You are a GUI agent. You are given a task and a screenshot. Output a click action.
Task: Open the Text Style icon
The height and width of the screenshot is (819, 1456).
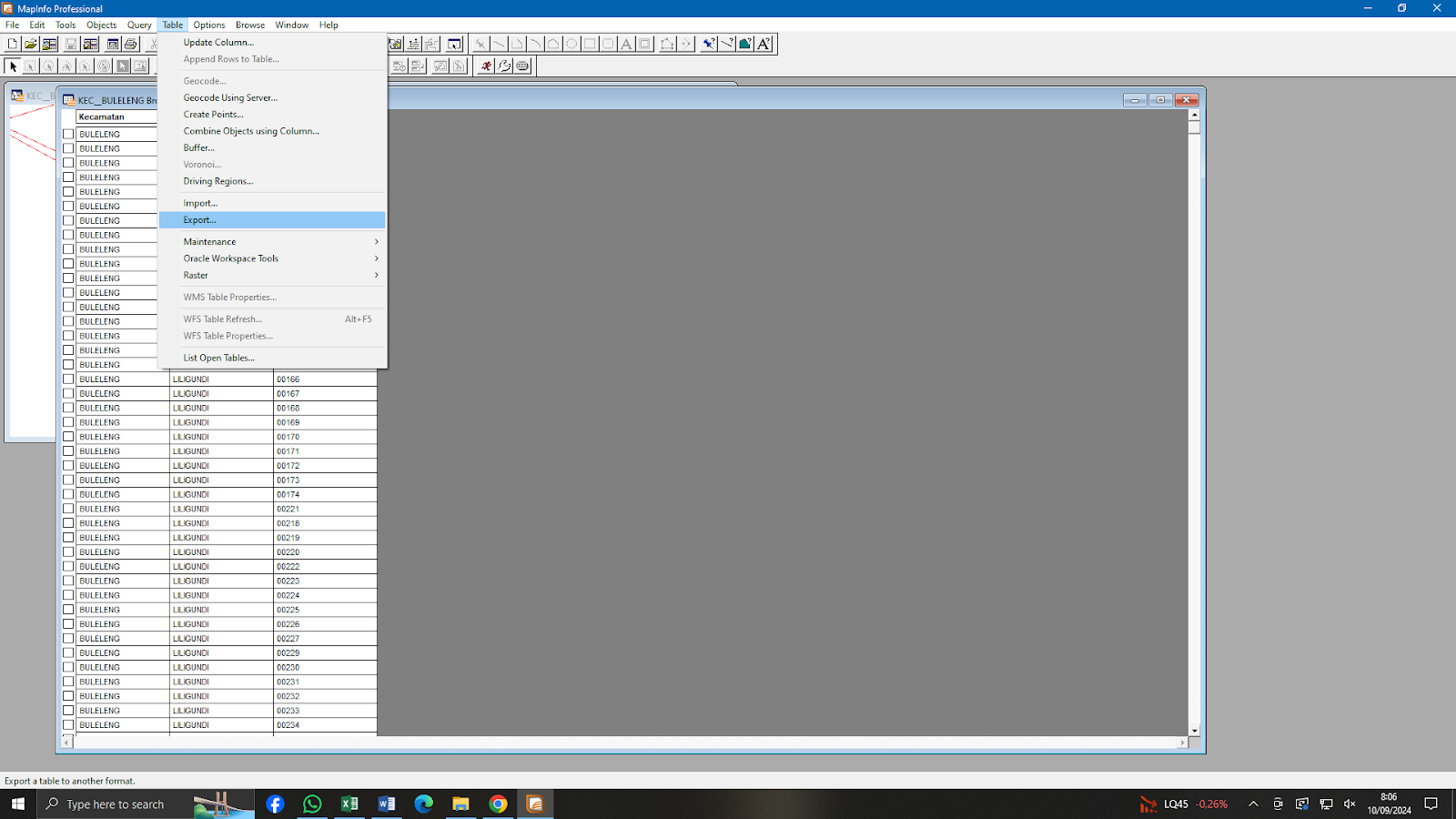click(763, 44)
